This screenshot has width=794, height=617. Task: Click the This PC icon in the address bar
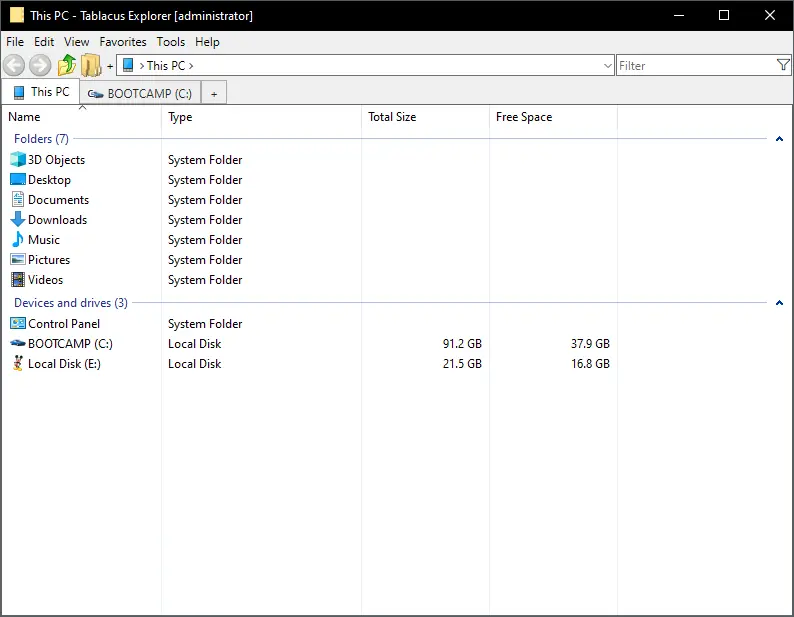128,65
